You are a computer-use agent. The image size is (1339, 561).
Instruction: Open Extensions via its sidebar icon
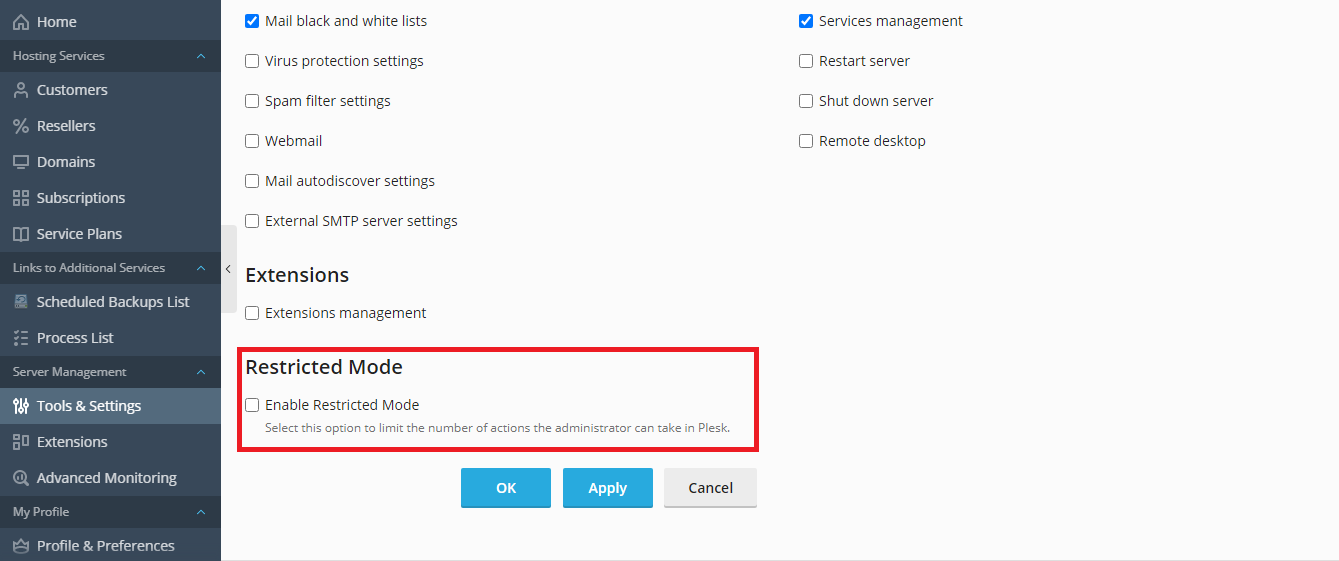point(20,442)
